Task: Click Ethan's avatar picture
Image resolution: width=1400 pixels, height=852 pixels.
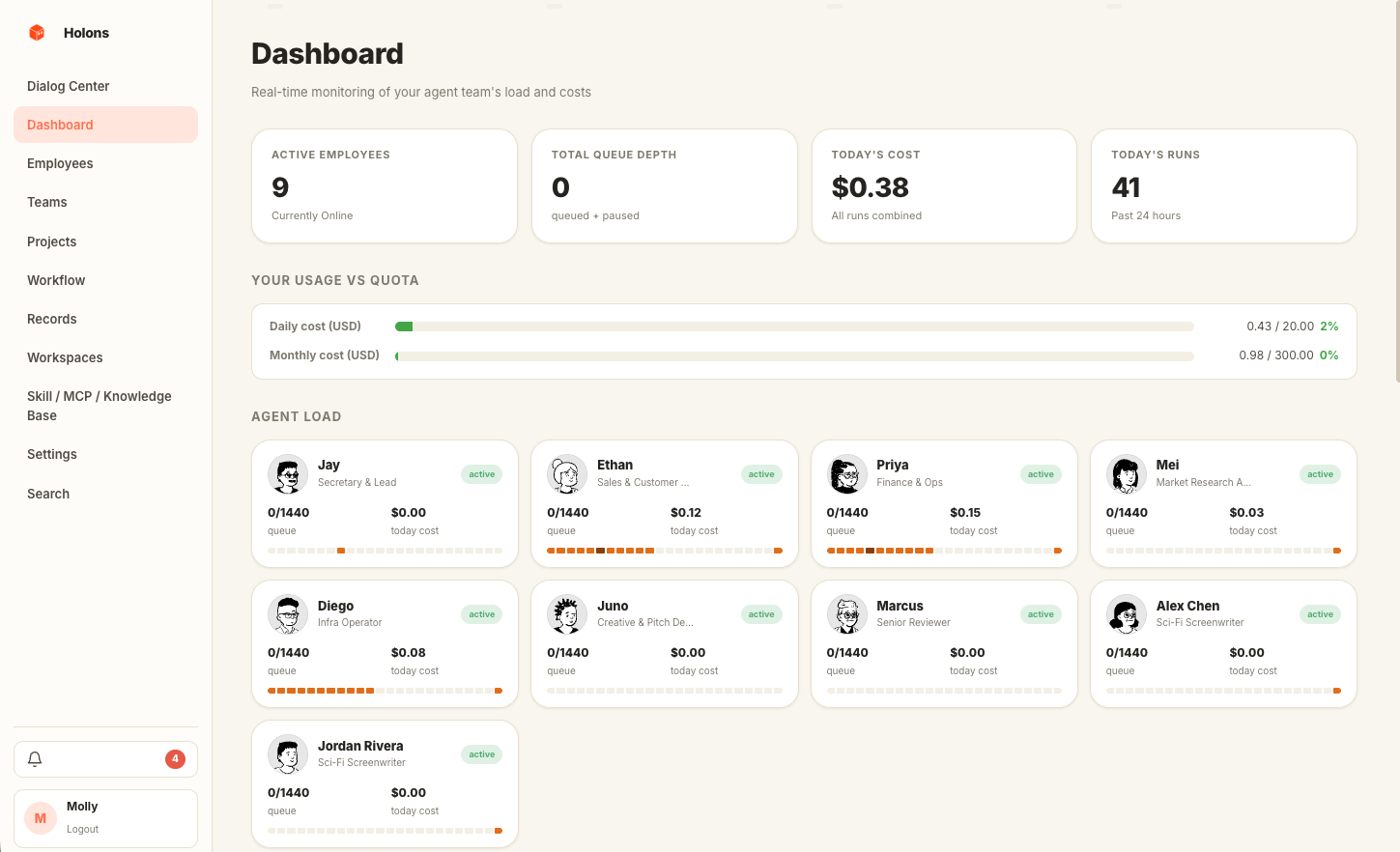Action: [x=566, y=474]
